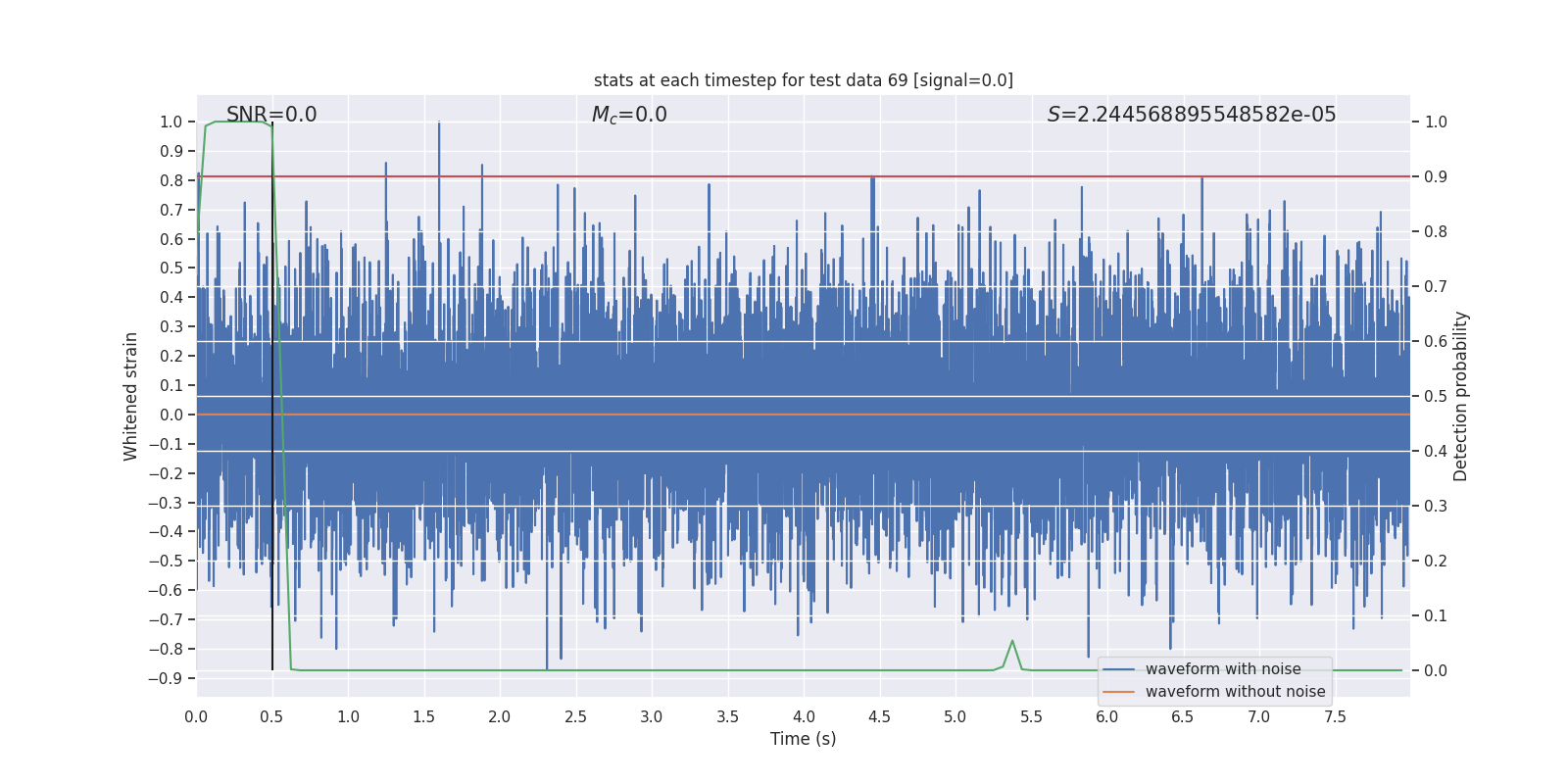
Task: Click the 4.0 tick on the time axis
Action: [x=804, y=716]
